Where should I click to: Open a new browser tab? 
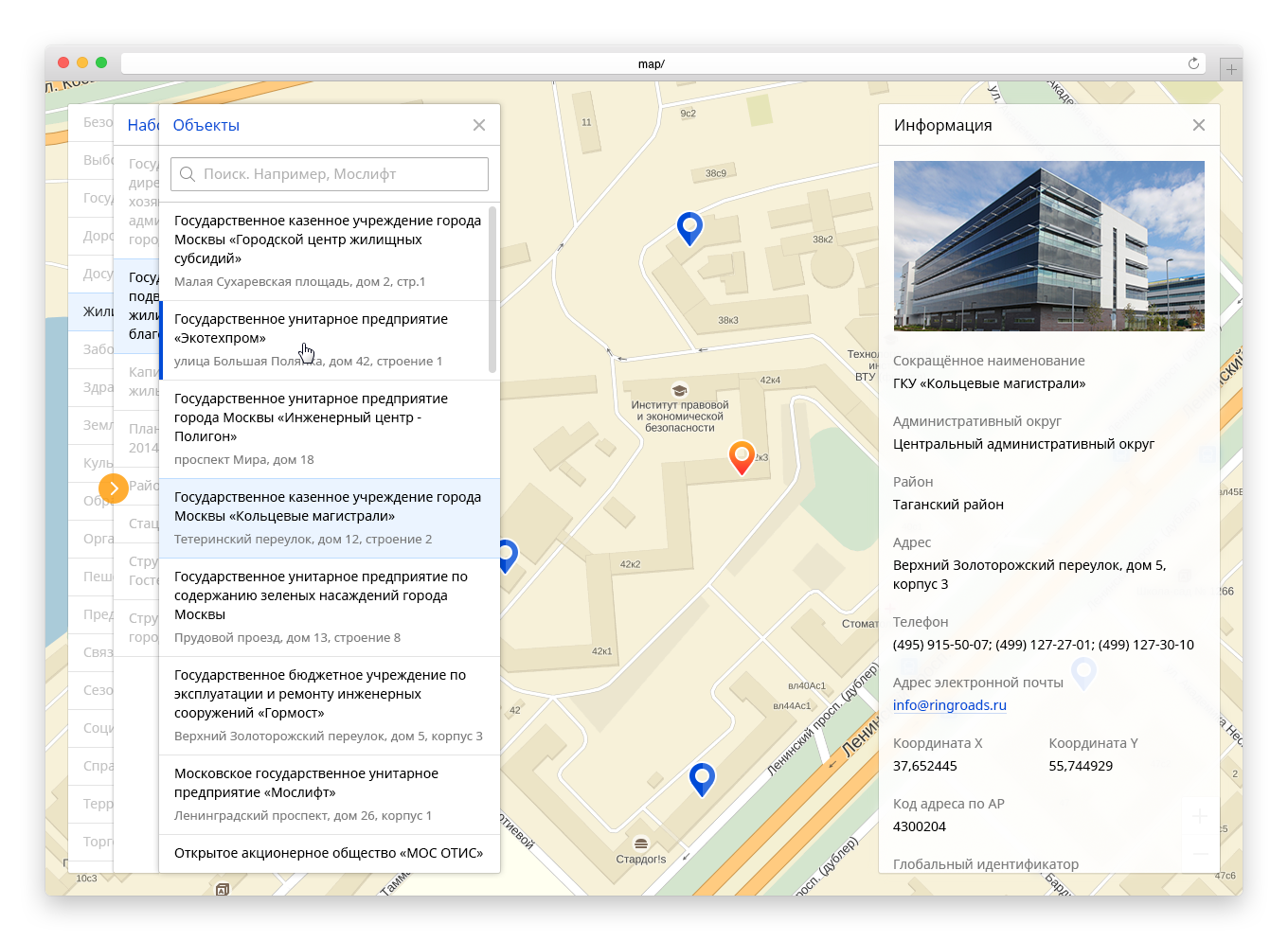point(1231,69)
